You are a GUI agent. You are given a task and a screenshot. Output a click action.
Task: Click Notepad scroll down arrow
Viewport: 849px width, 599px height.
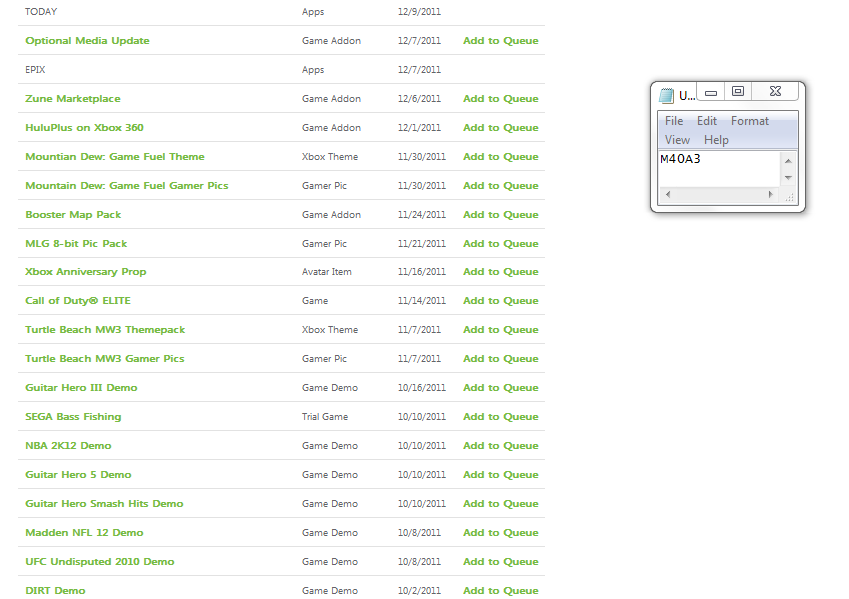[x=788, y=178]
